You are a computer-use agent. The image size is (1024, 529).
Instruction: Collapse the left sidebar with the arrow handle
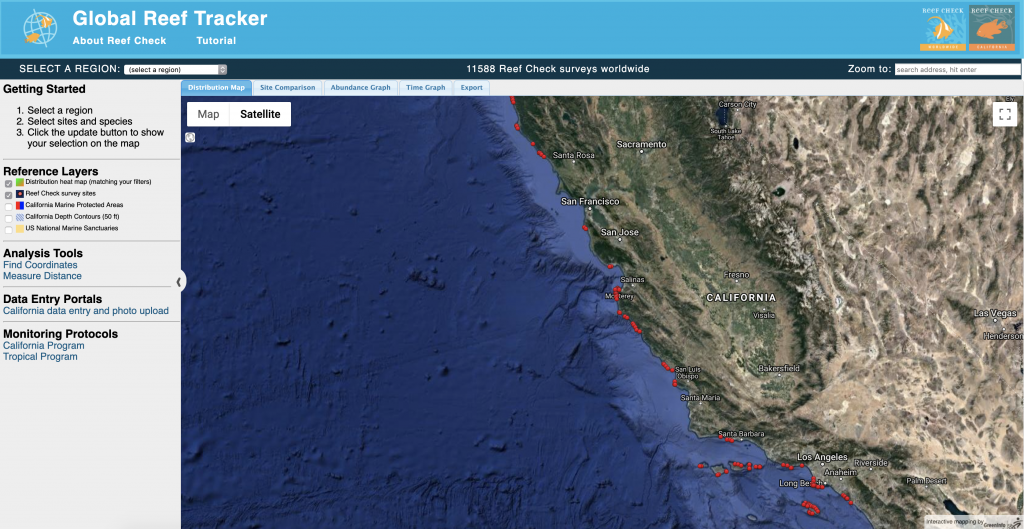click(x=180, y=282)
